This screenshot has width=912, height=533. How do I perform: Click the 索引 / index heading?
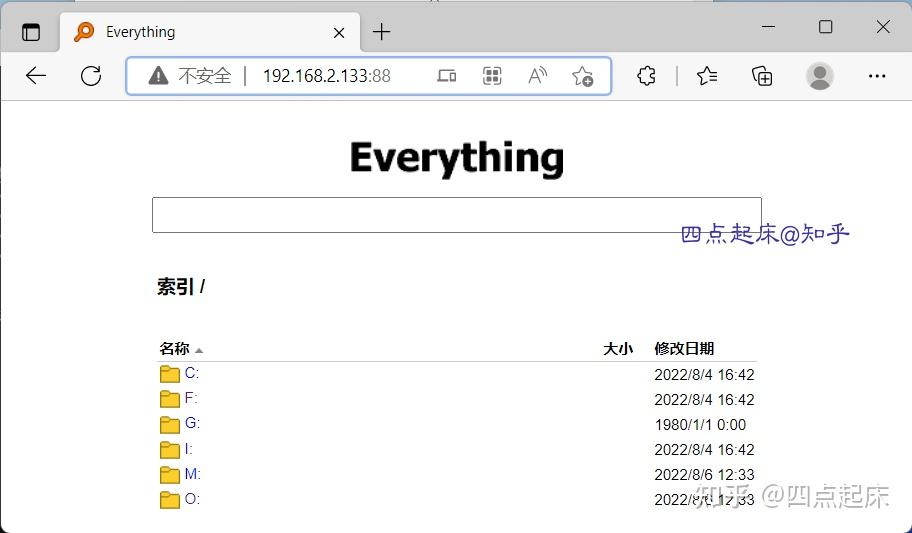(181, 286)
